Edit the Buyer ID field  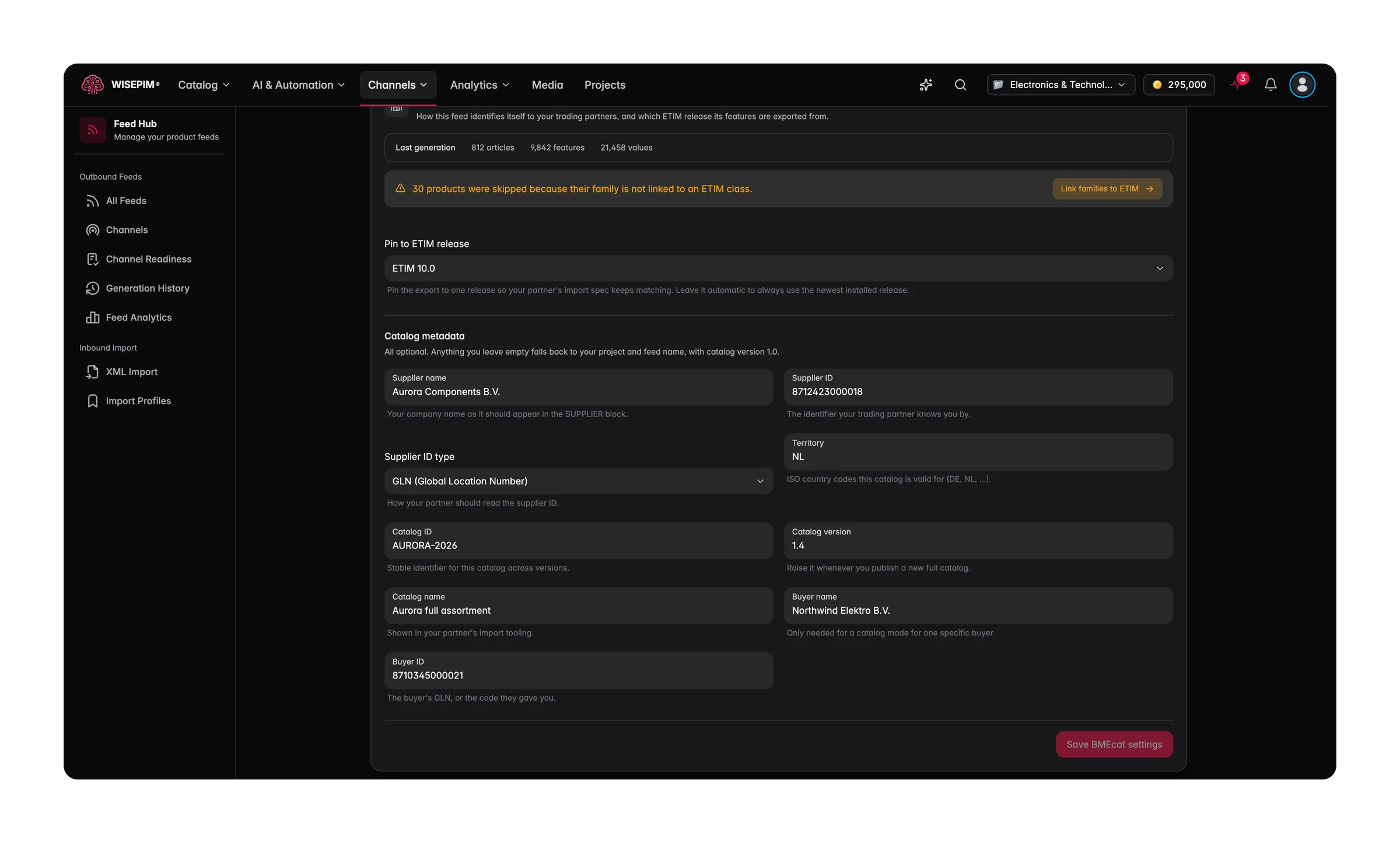click(578, 671)
